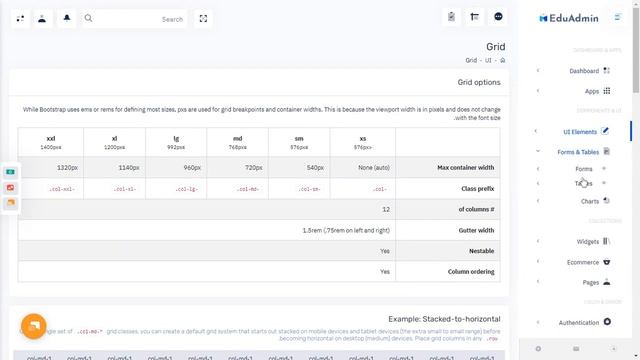Open UI Elements menu item

tap(580, 132)
